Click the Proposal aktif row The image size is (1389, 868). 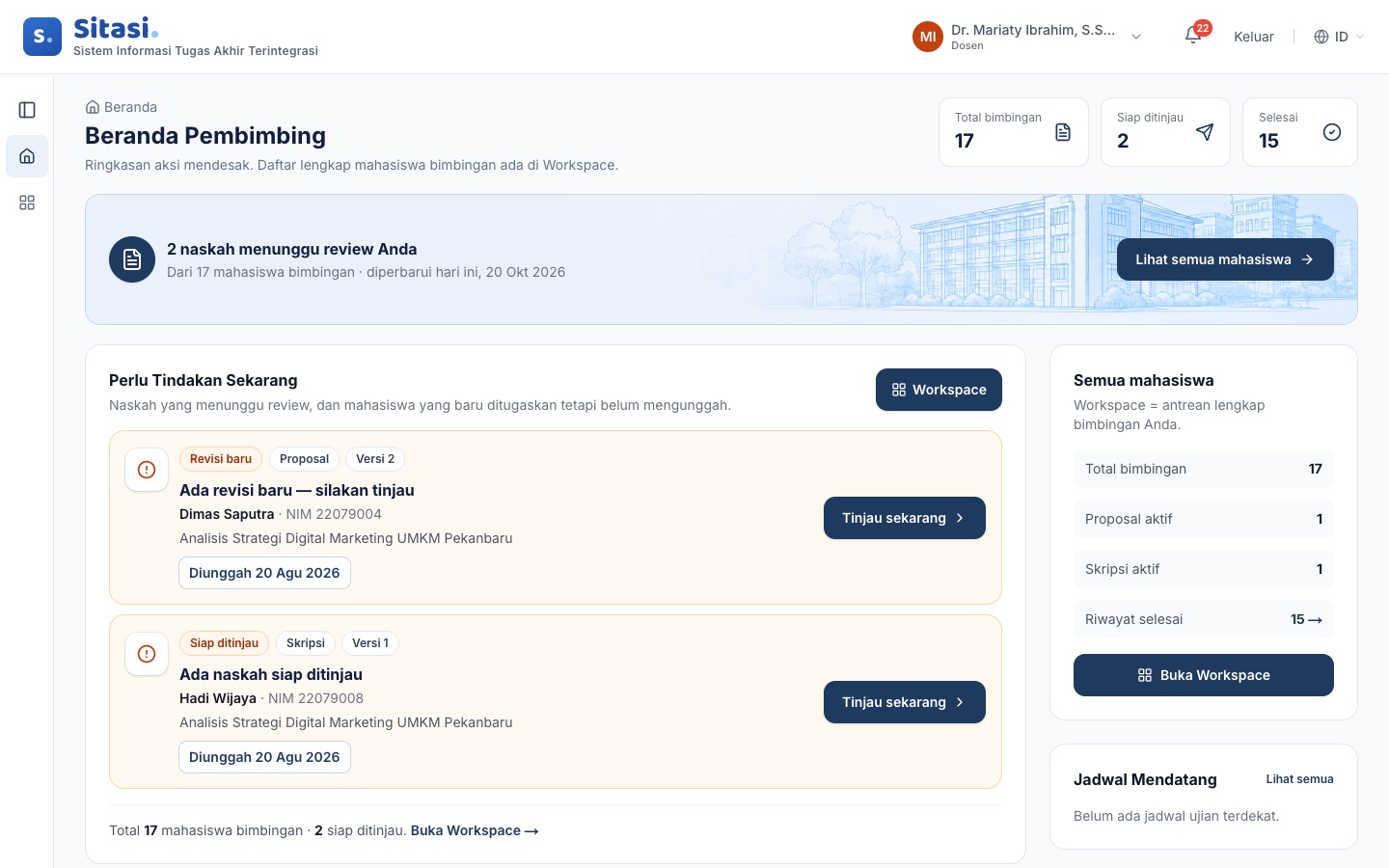pos(1204,519)
